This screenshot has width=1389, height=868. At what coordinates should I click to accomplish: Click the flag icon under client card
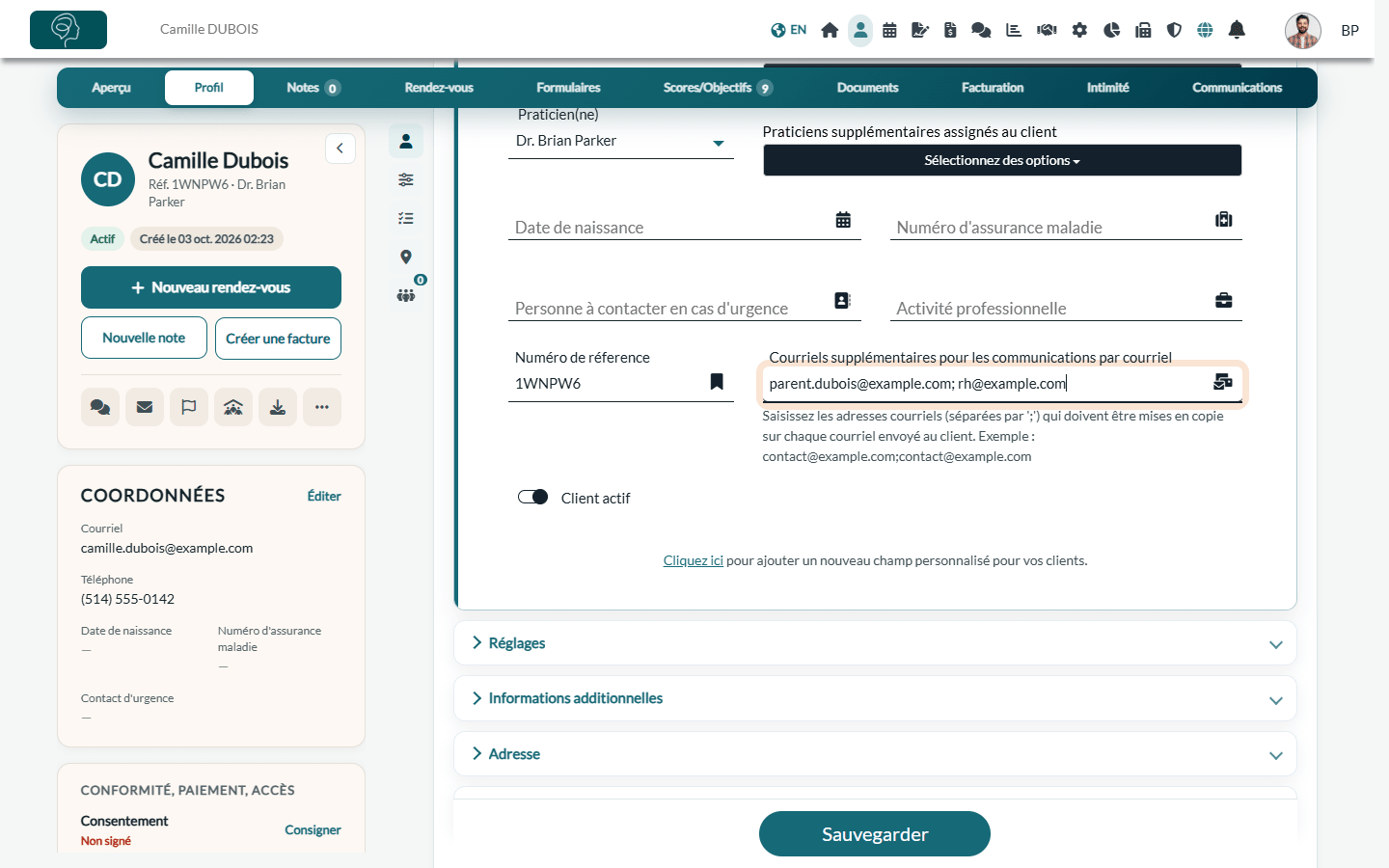(189, 407)
